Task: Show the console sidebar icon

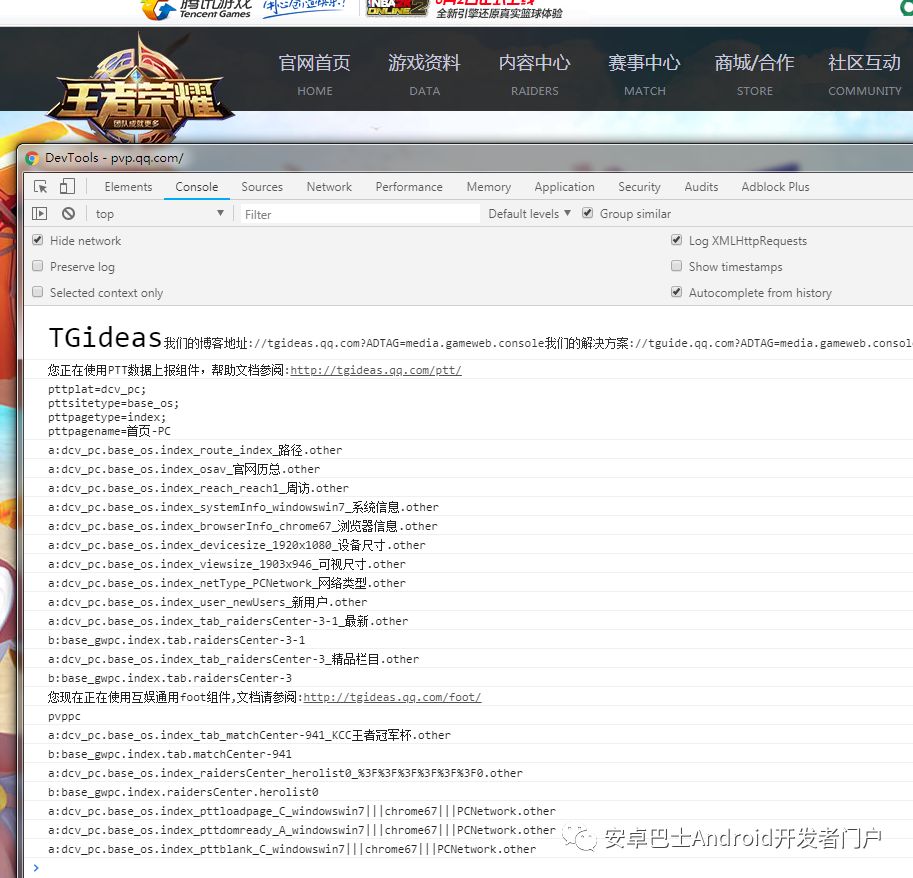Action: click(x=39, y=214)
